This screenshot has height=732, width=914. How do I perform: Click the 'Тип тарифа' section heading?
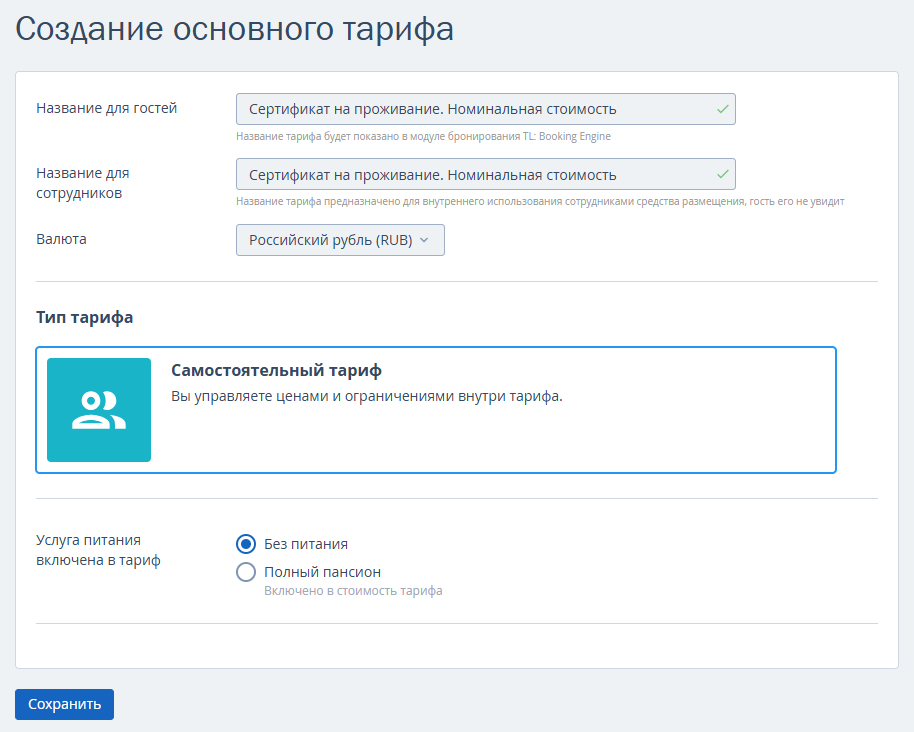[x=85, y=317]
